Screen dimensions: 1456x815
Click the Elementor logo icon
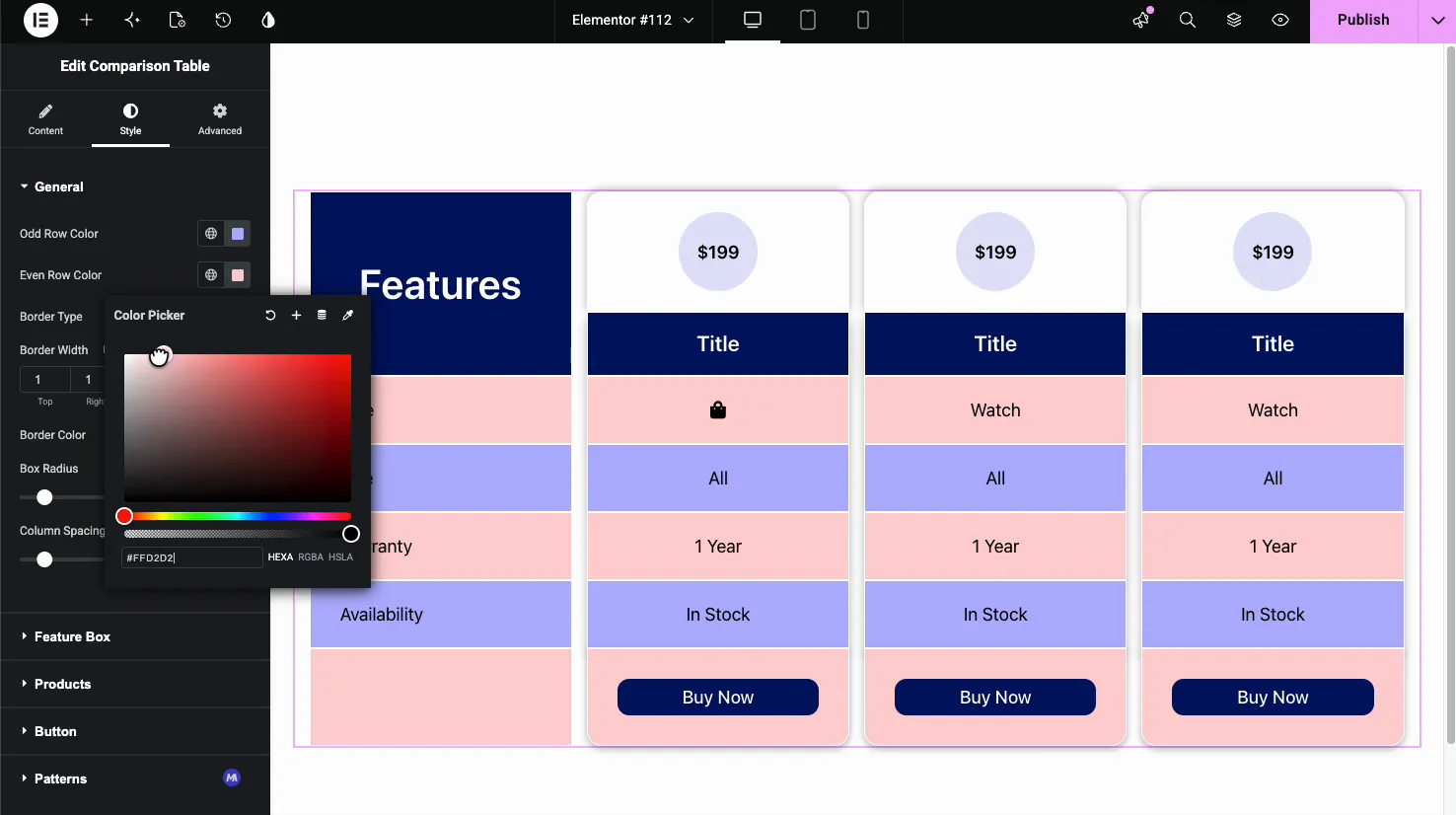[x=40, y=20]
